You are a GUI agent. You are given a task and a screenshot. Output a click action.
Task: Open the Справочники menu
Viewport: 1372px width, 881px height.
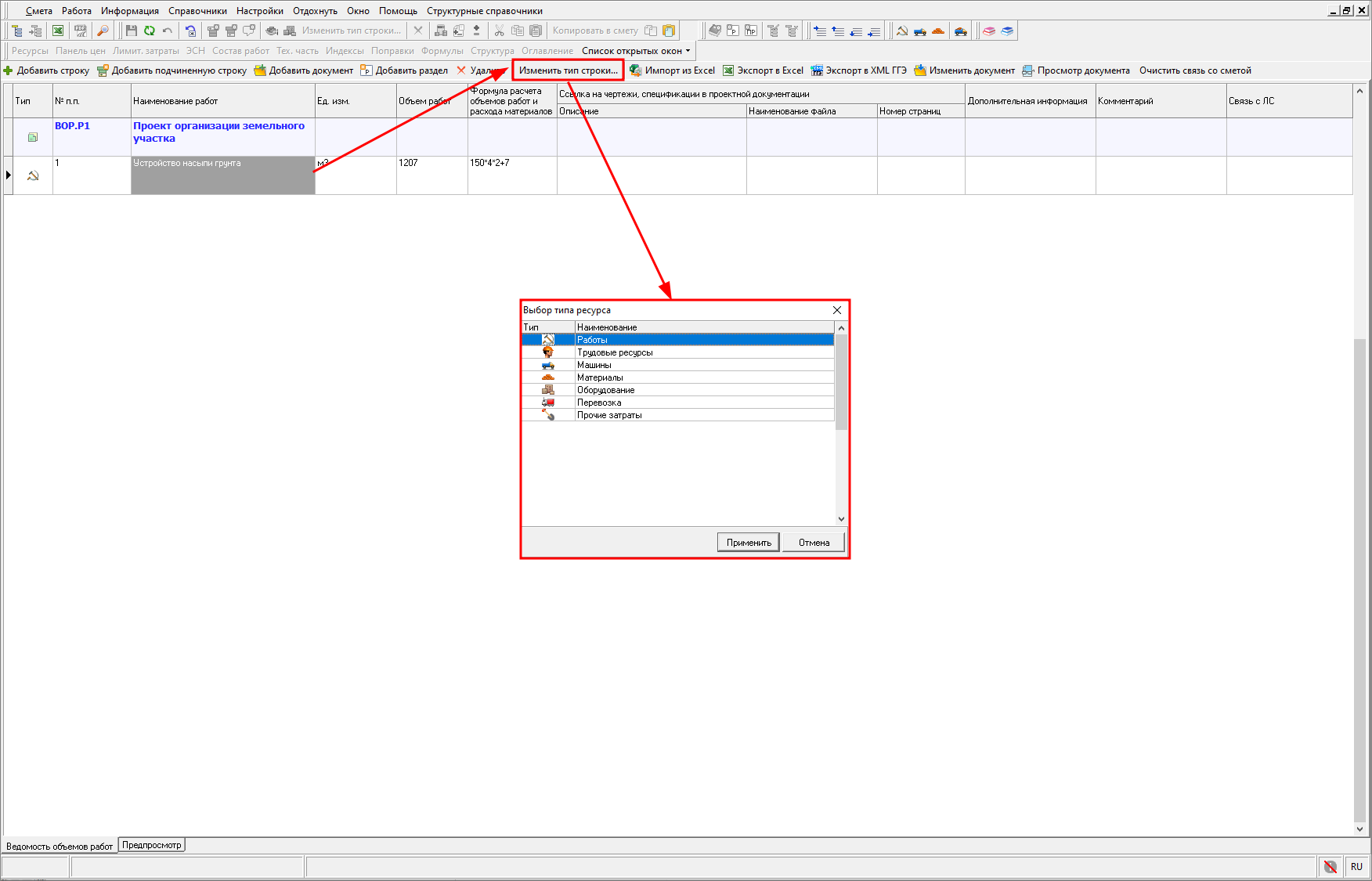tap(197, 11)
